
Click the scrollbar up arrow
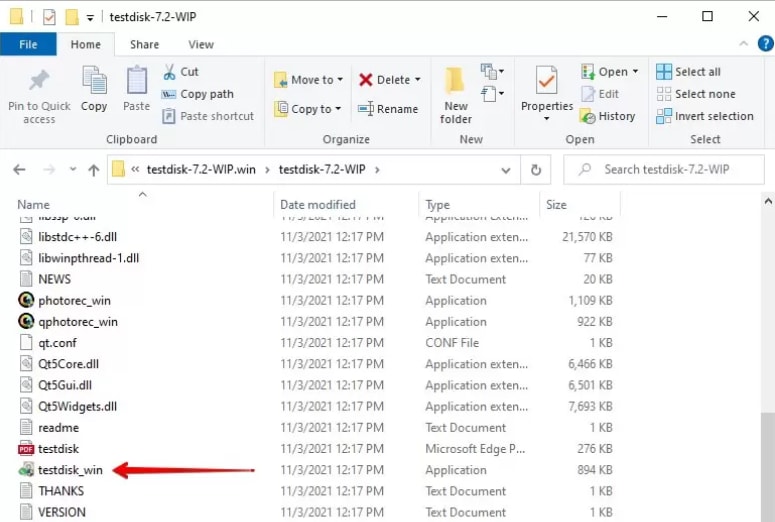click(768, 201)
